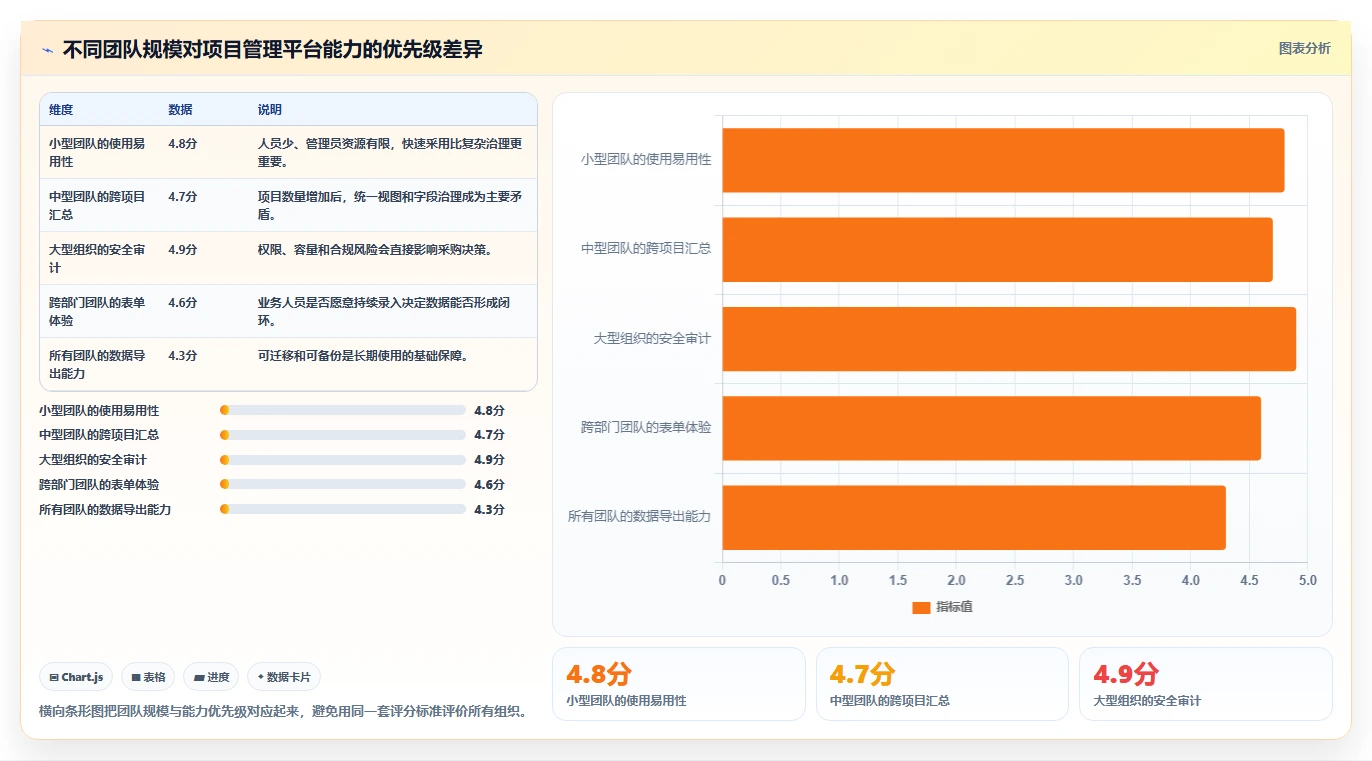This screenshot has height=761, width=1372.
Task: Click the 所有团队的数据导出能力 progress bar
Action: pos(343,509)
